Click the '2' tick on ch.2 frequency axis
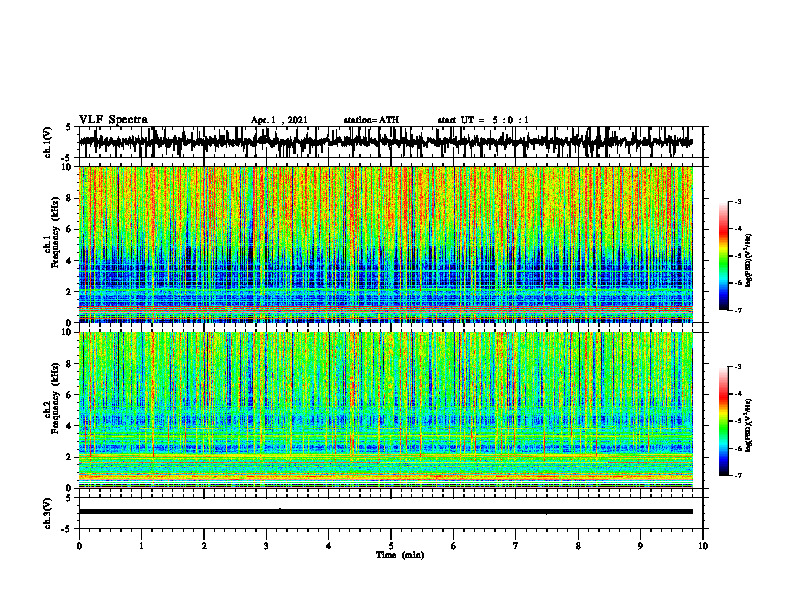The height and width of the screenshot is (612, 792). [x=70, y=457]
